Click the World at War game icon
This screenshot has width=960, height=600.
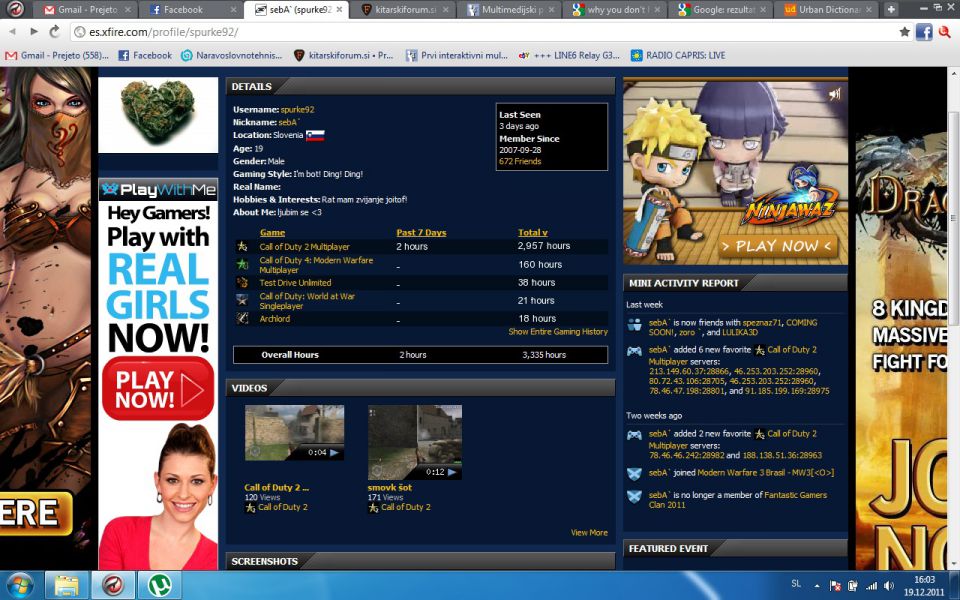[x=242, y=300]
